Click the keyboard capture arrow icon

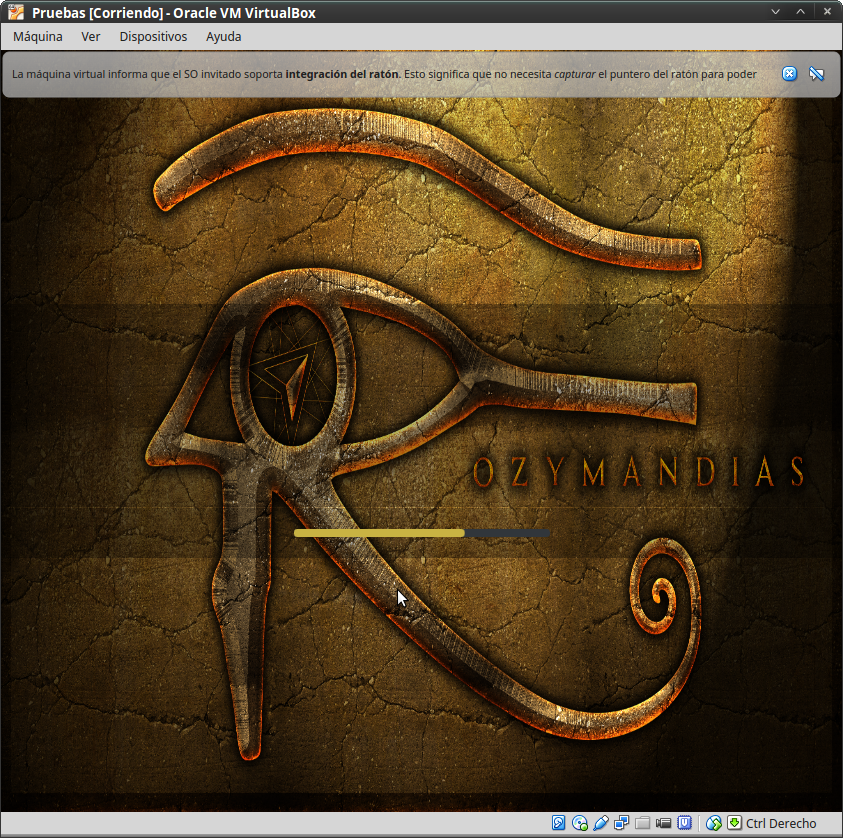[x=735, y=823]
